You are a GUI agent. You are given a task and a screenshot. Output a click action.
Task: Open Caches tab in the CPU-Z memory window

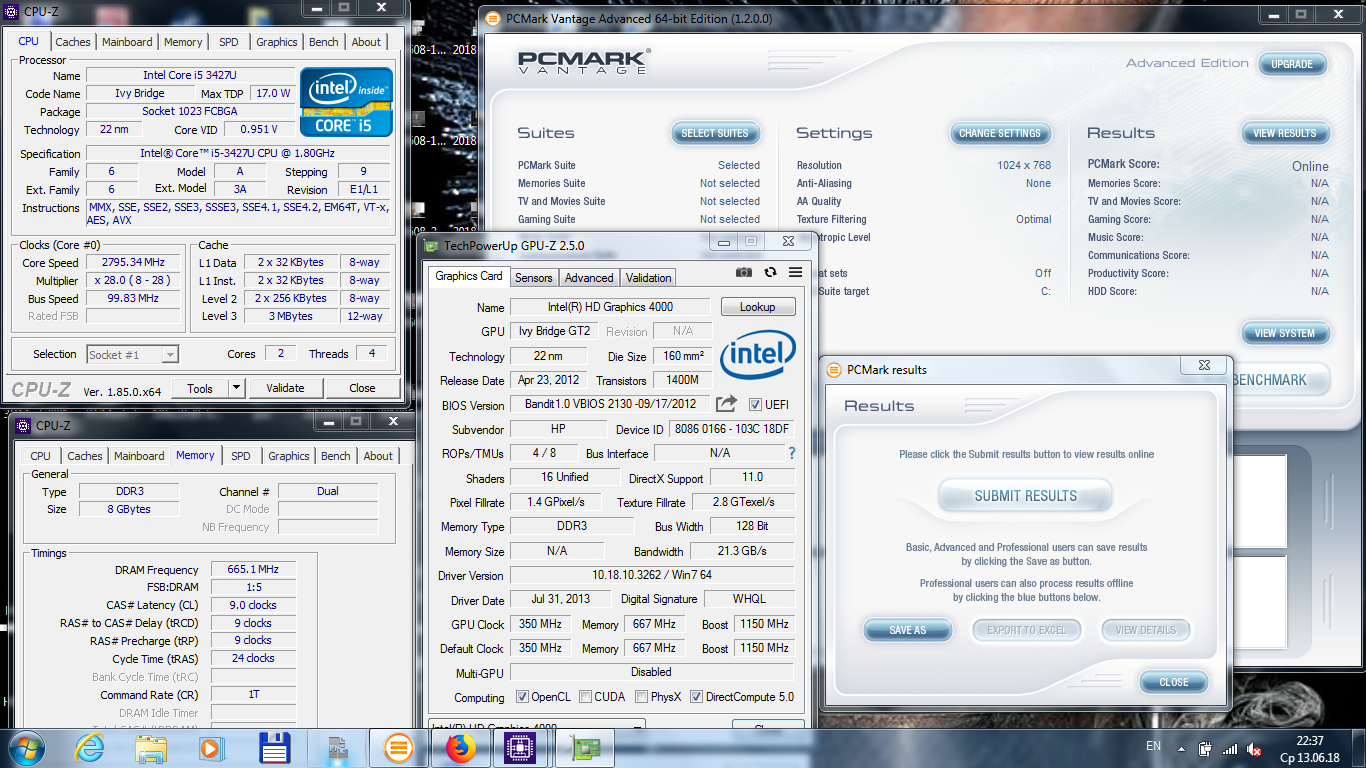(85, 456)
